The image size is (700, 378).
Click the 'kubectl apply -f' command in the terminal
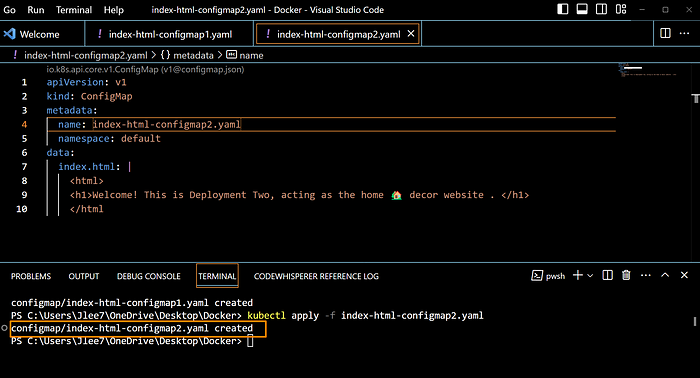click(291, 316)
